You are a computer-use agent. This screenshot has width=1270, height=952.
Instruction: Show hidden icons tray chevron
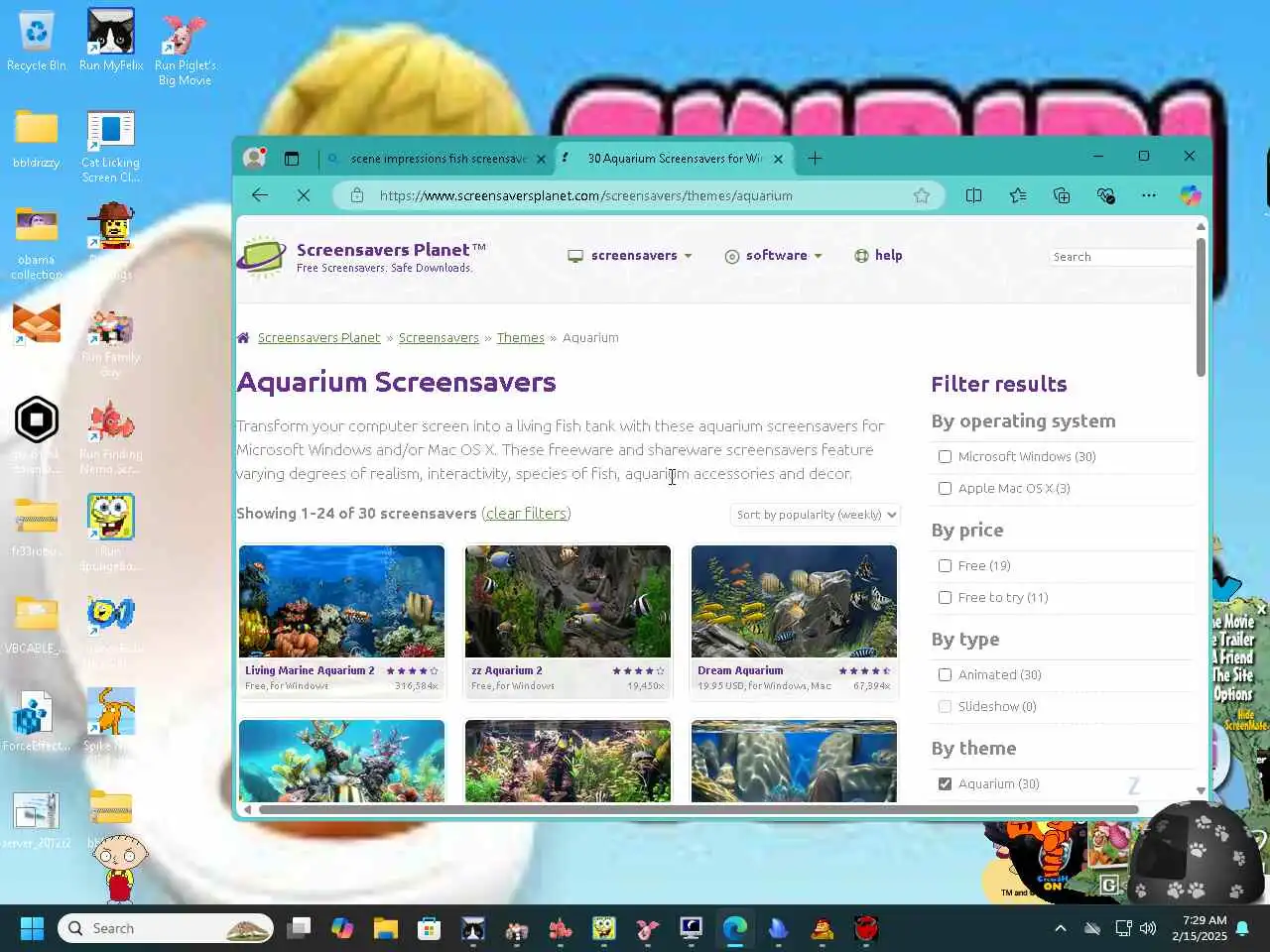[1060, 928]
